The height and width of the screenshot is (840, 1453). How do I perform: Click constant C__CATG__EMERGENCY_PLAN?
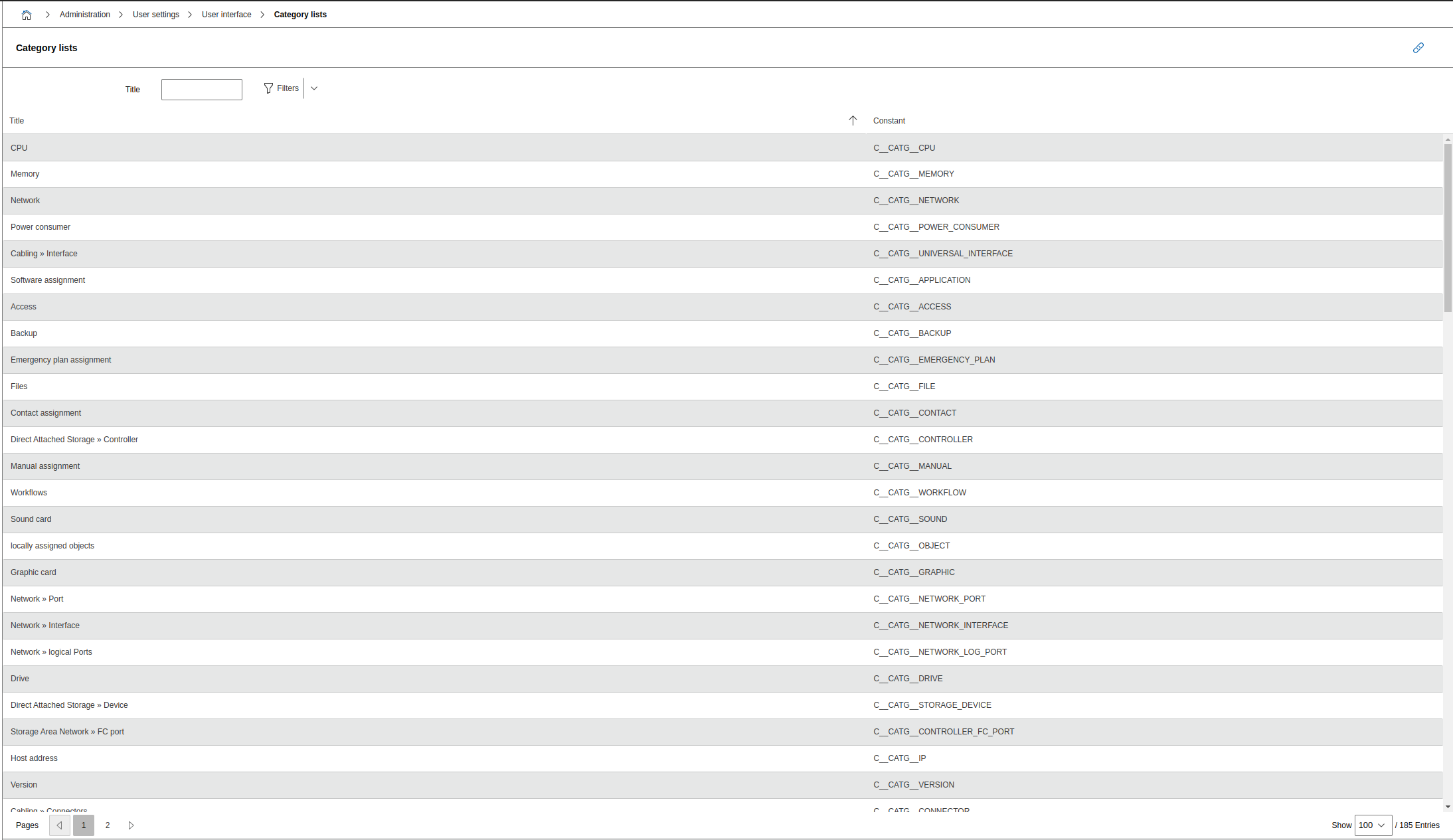934,360
